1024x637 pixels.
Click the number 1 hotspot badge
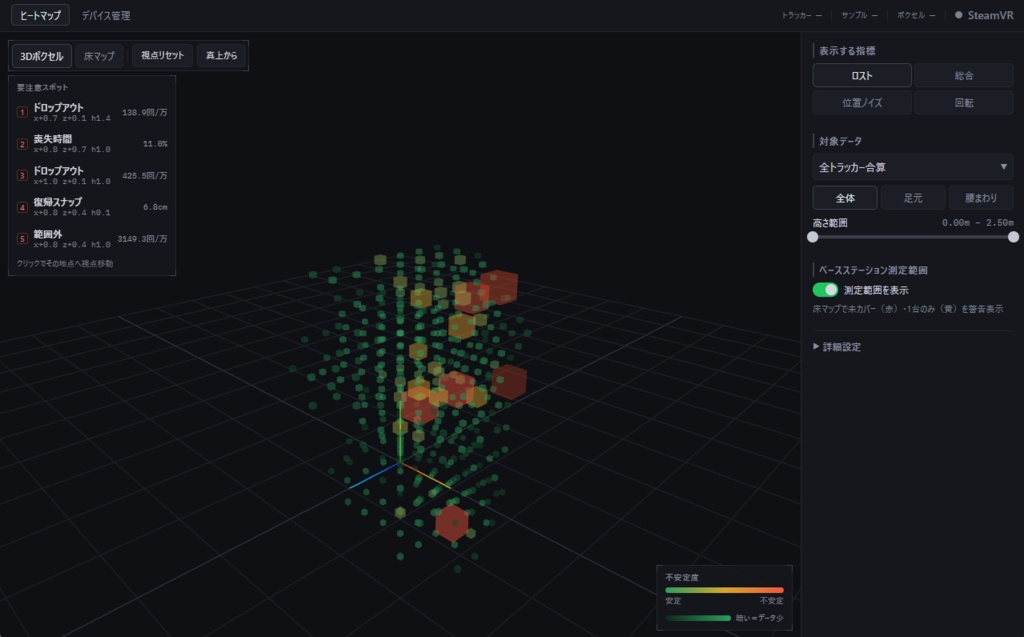point(22,112)
